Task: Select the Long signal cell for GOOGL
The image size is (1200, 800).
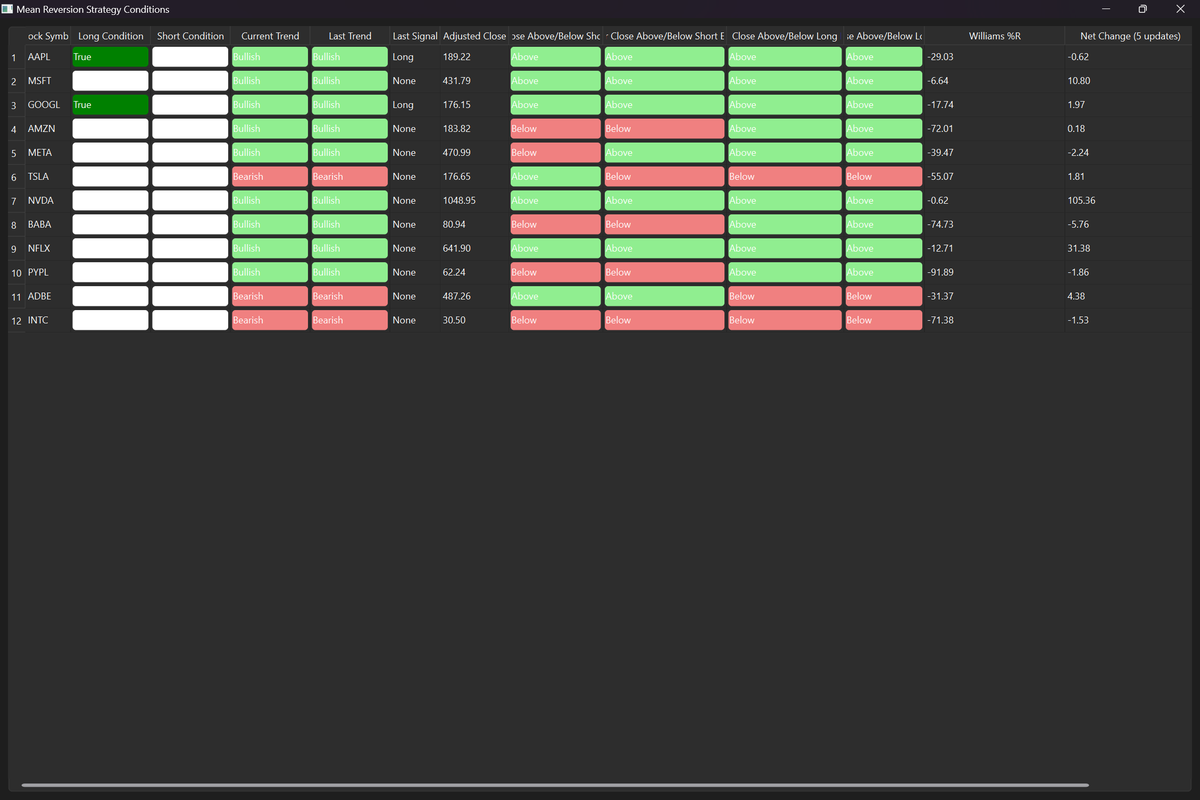Action: (403, 104)
